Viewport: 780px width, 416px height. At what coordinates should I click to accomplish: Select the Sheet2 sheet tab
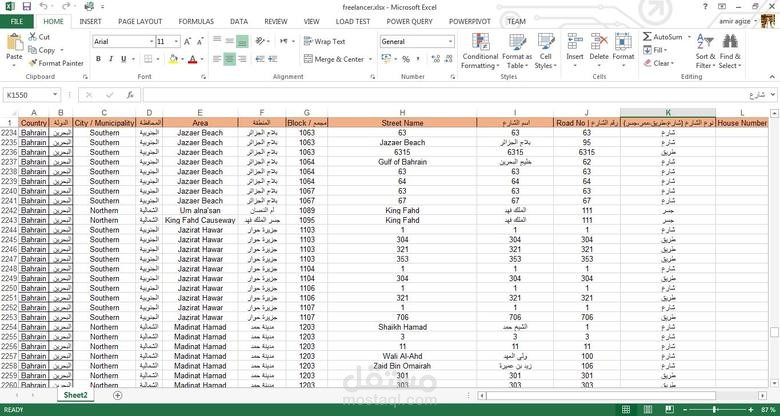click(76, 395)
